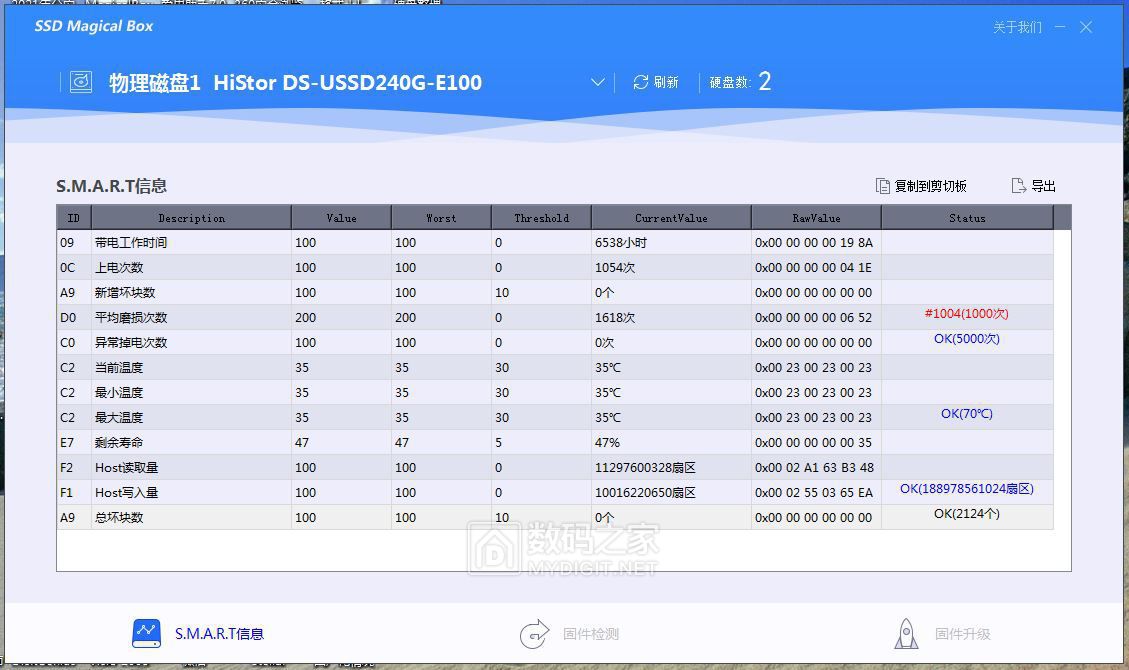1129x670 pixels.
Task: Click the 47% remaining life value
Action: (607, 443)
